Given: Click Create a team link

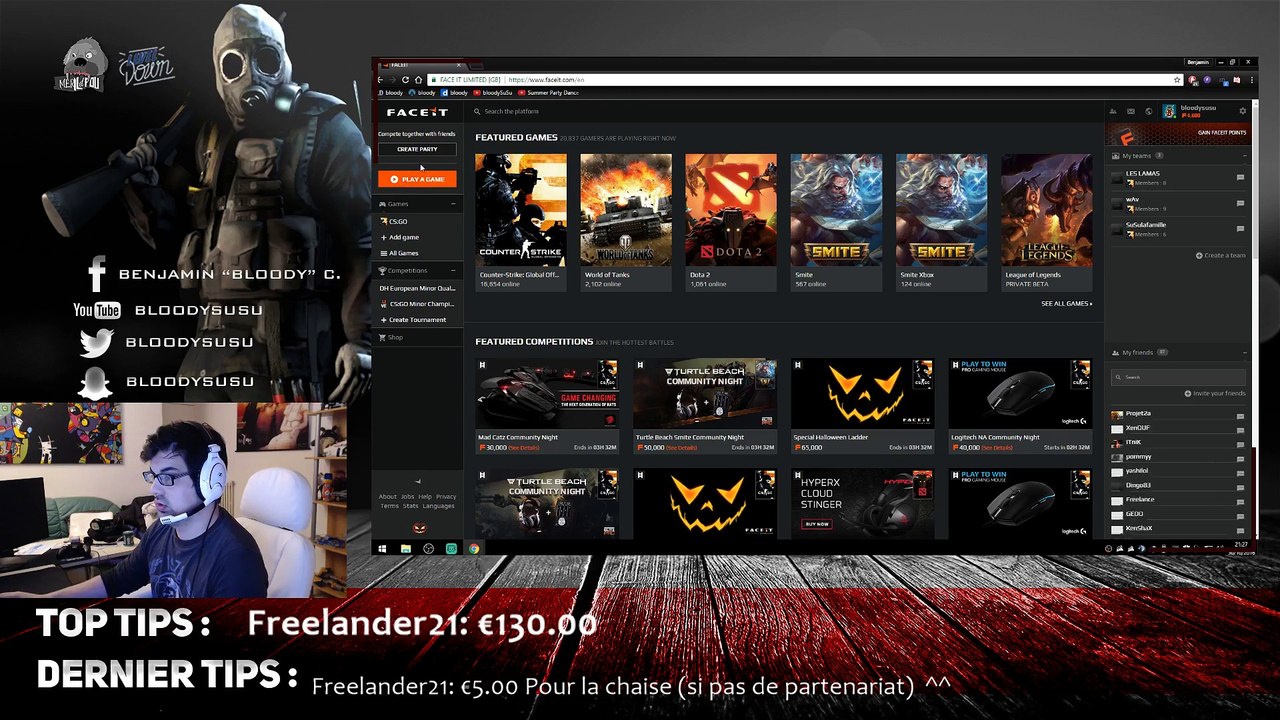Looking at the screenshot, I should [1221, 256].
